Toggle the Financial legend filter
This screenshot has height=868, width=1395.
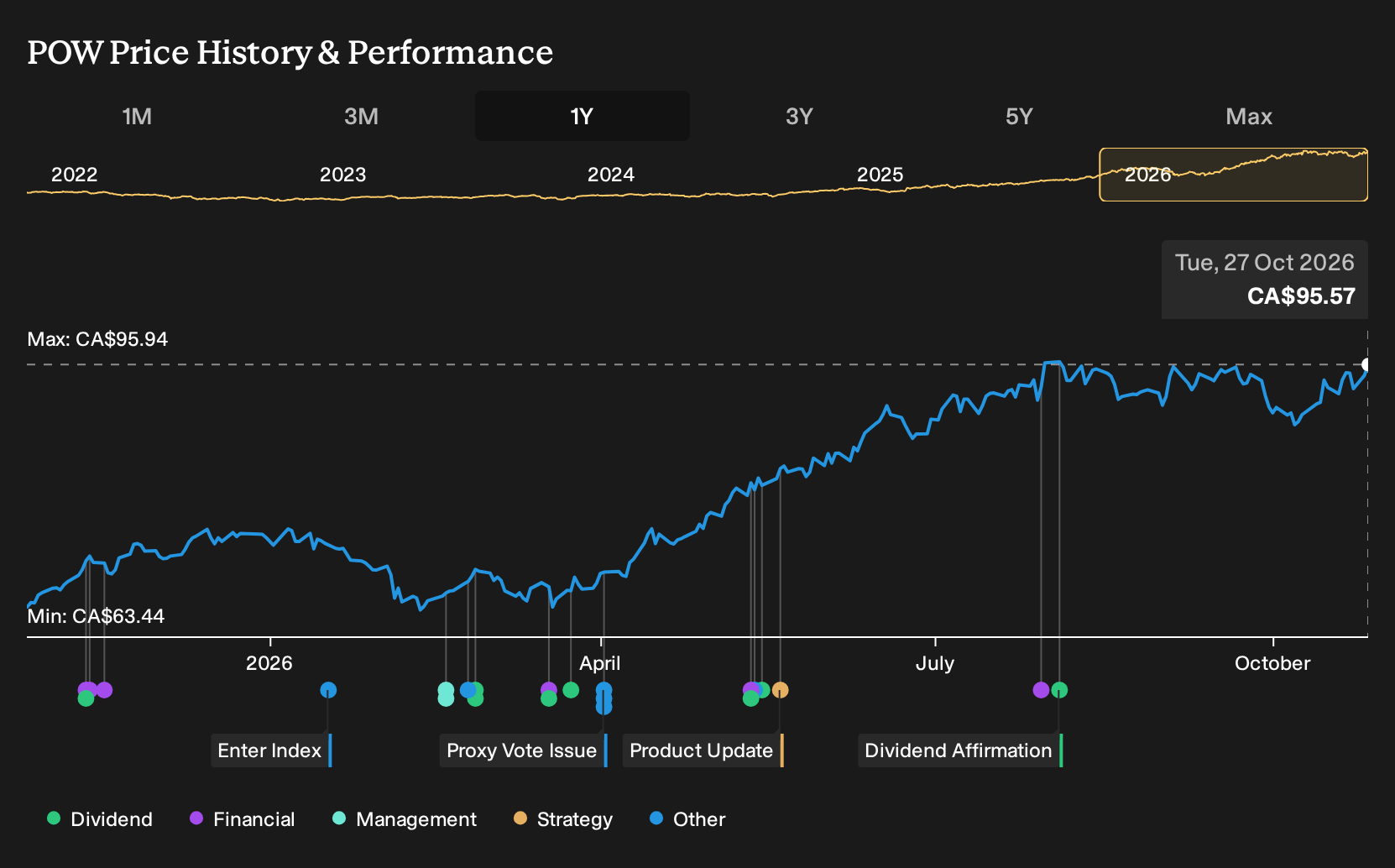[243, 818]
